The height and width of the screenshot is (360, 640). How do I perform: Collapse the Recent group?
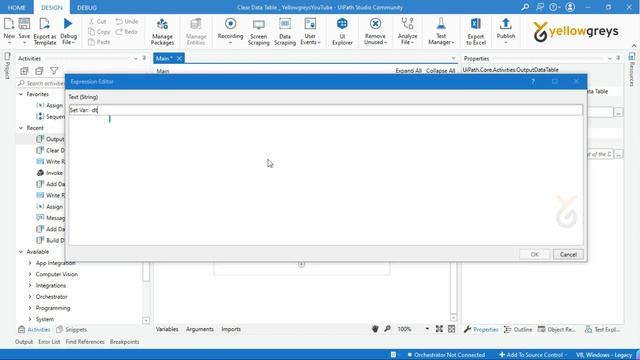coord(21,128)
